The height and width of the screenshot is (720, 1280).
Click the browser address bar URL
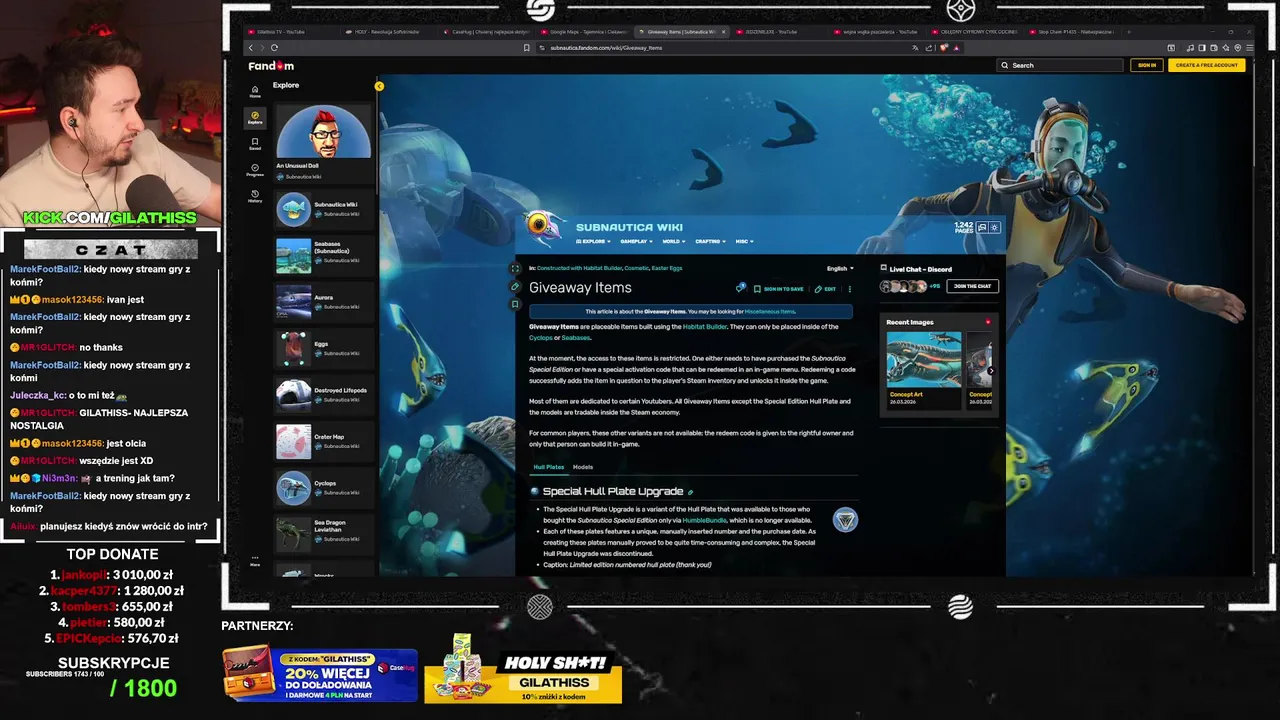(606, 47)
